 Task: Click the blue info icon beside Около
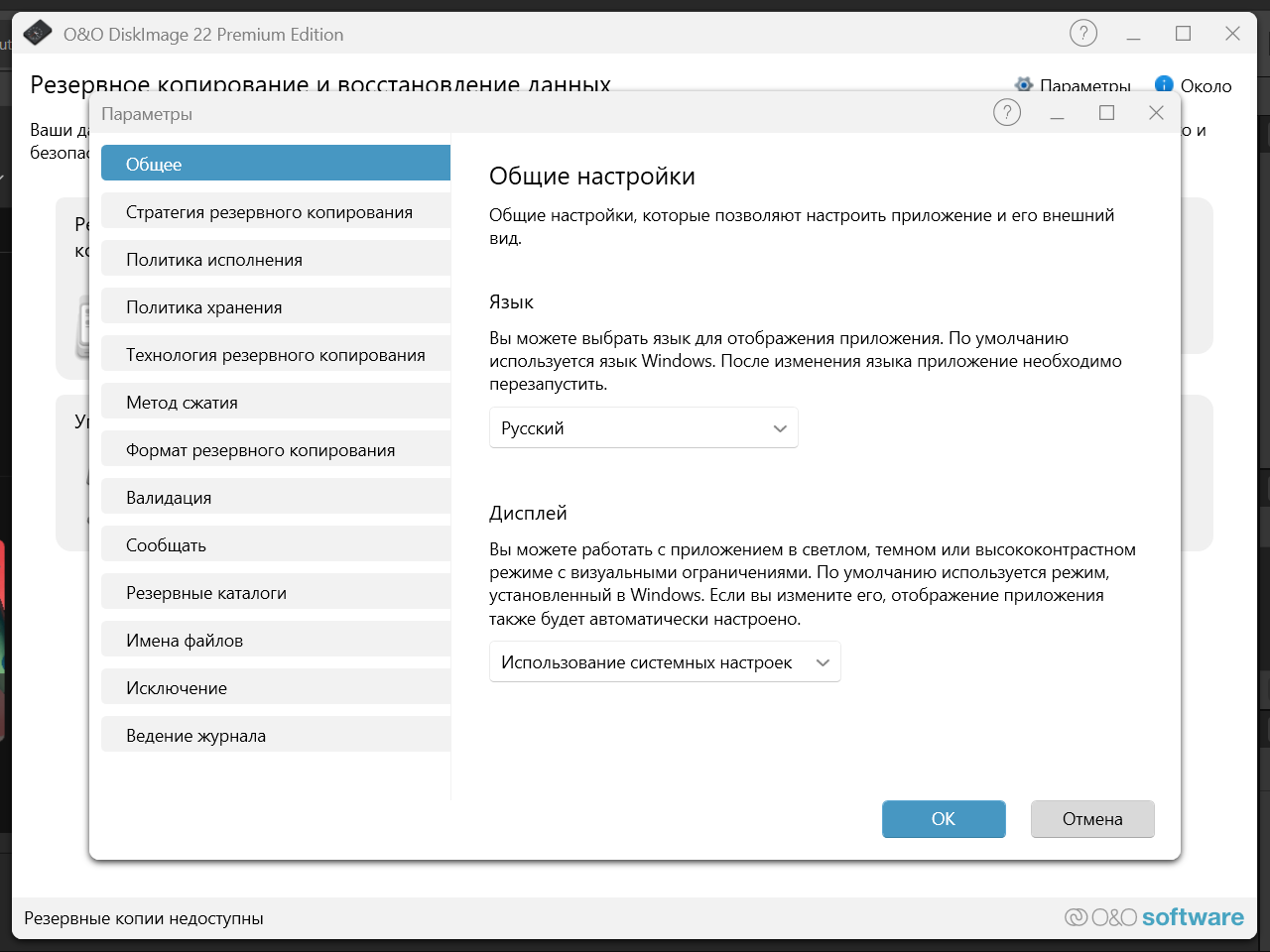click(1164, 85)
